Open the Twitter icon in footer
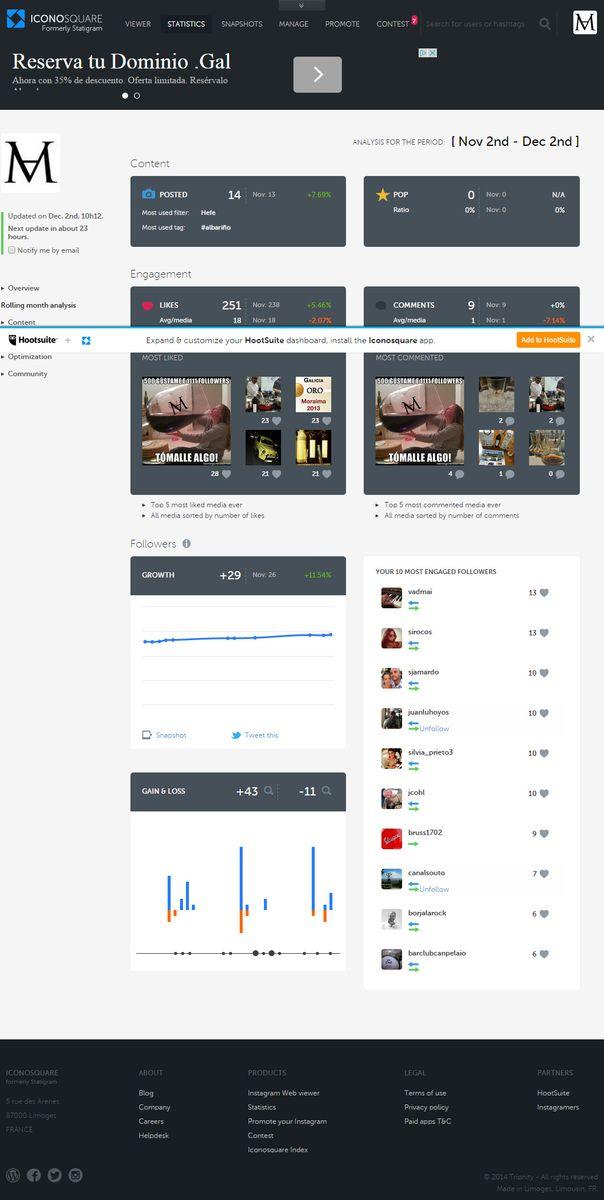The width and height of the screenshot is (604, 1200). (54, 1175)
